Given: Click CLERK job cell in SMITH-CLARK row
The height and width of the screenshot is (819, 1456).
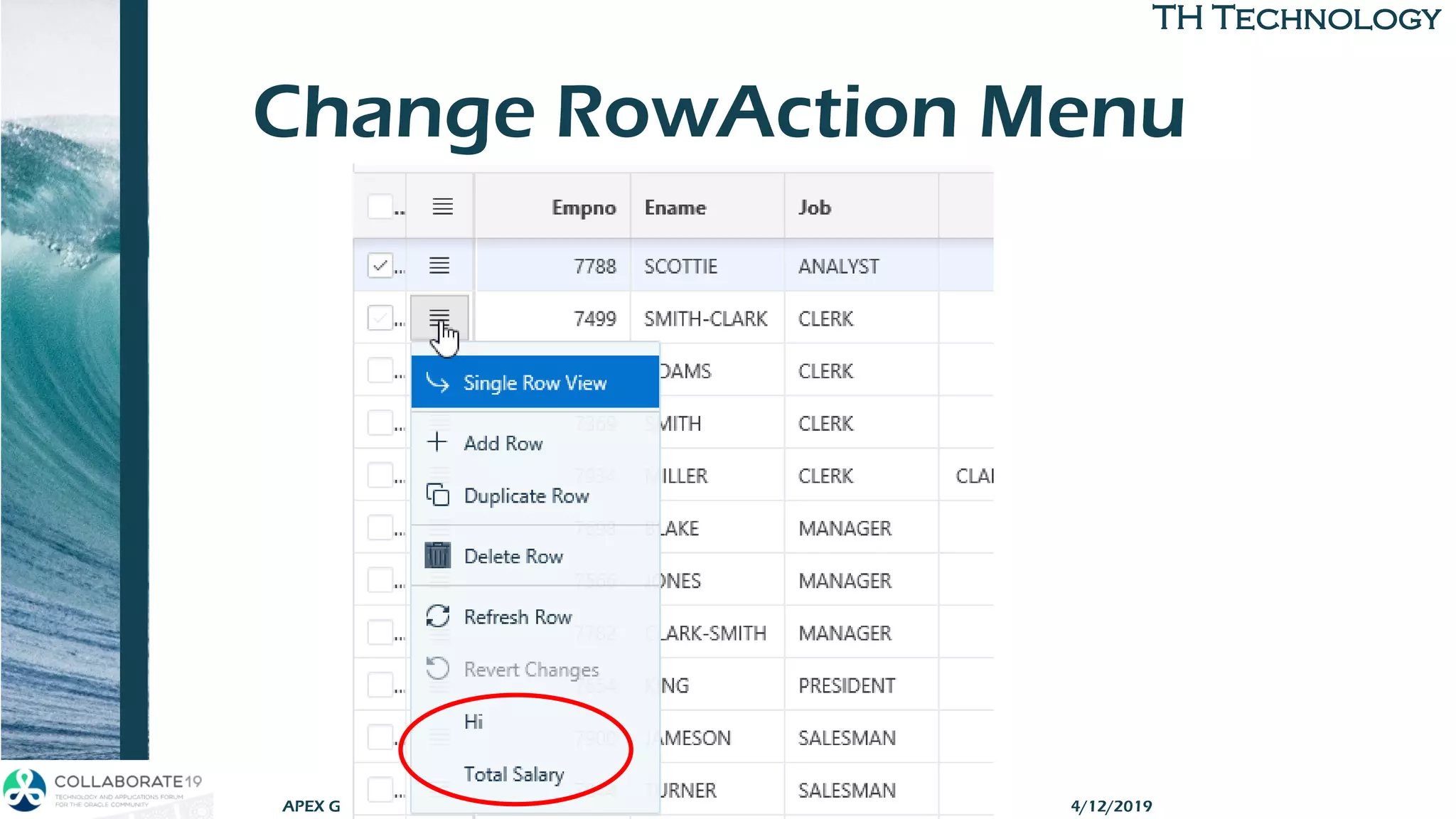Looking at the screenshot, I should tap(862, 318).
